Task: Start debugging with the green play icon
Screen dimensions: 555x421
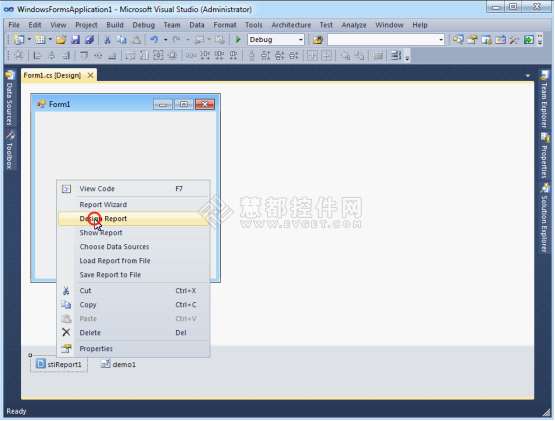Action: click(238, 40)
